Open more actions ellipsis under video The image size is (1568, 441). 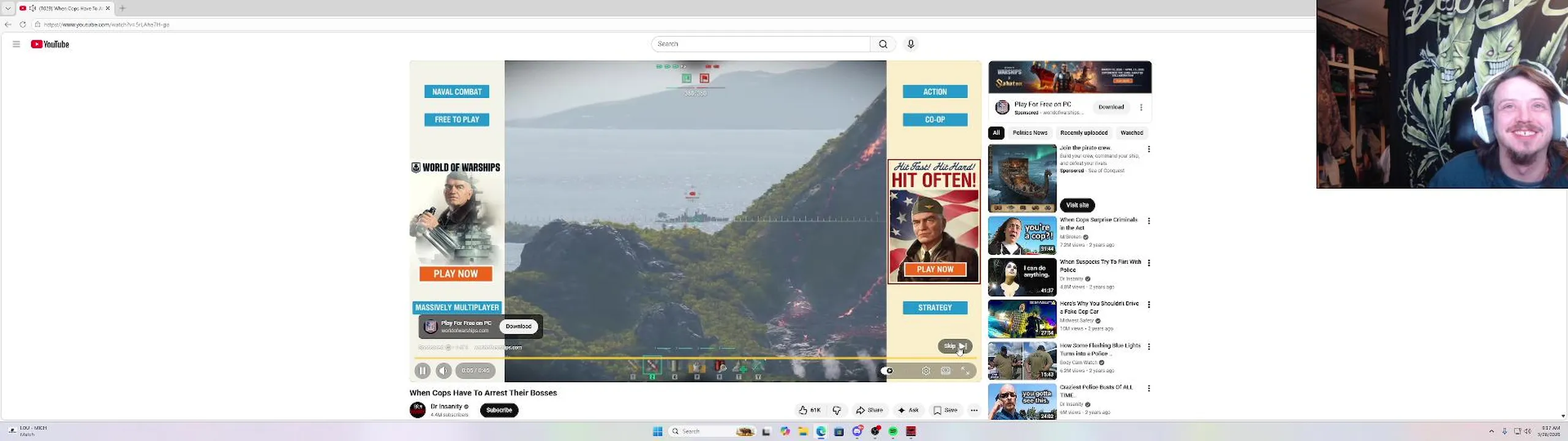coord(974,410)
